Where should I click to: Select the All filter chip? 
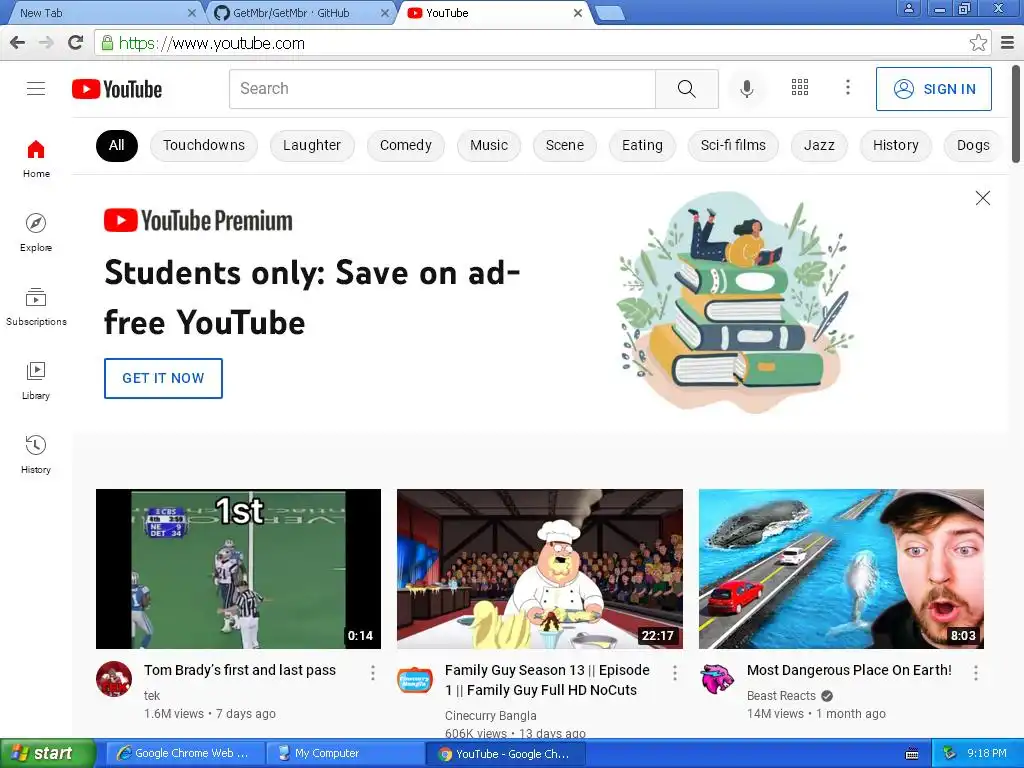click(x=117, y=145)
